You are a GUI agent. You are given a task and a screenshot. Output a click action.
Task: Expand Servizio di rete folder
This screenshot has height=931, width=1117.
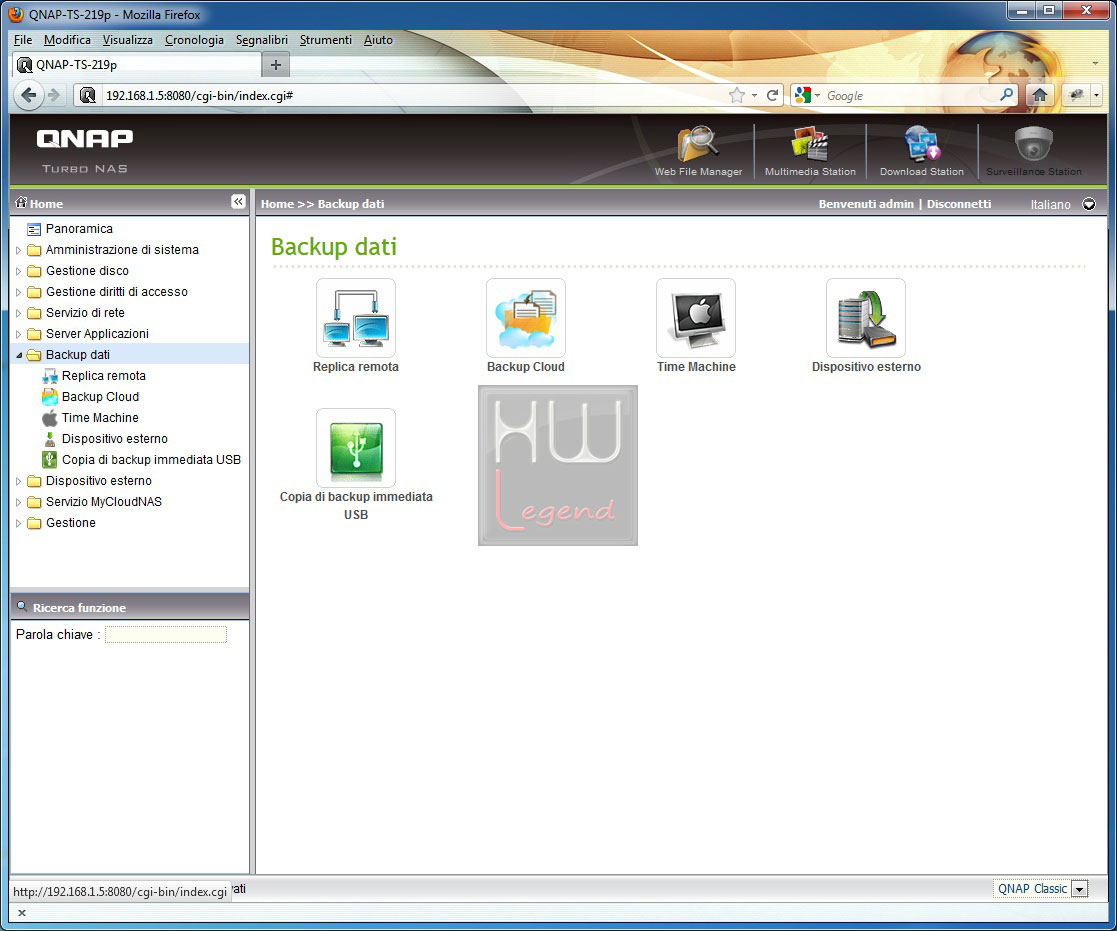click(x=19, y=313)
